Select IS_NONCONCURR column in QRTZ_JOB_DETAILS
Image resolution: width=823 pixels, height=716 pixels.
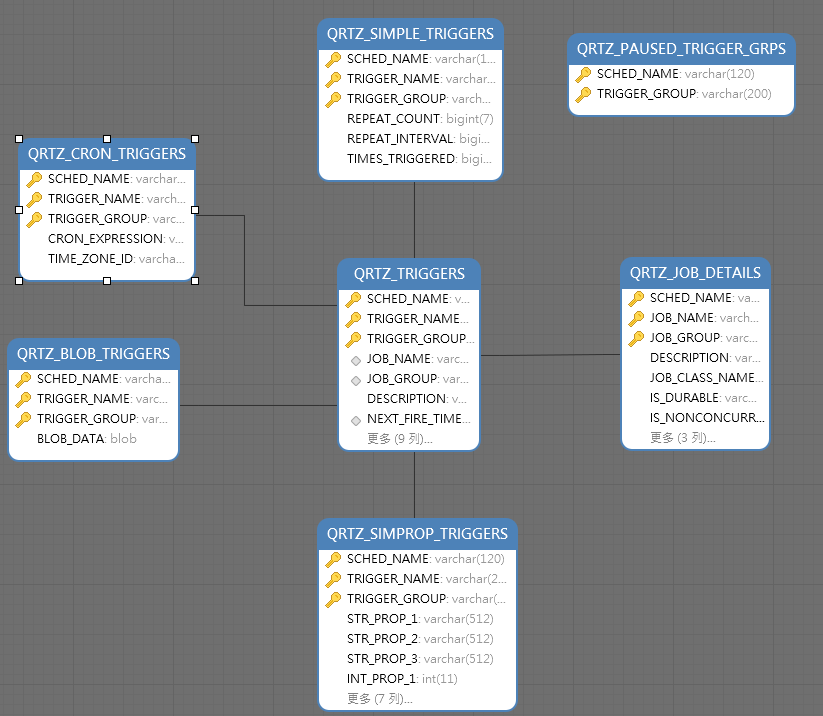(707, 418)
